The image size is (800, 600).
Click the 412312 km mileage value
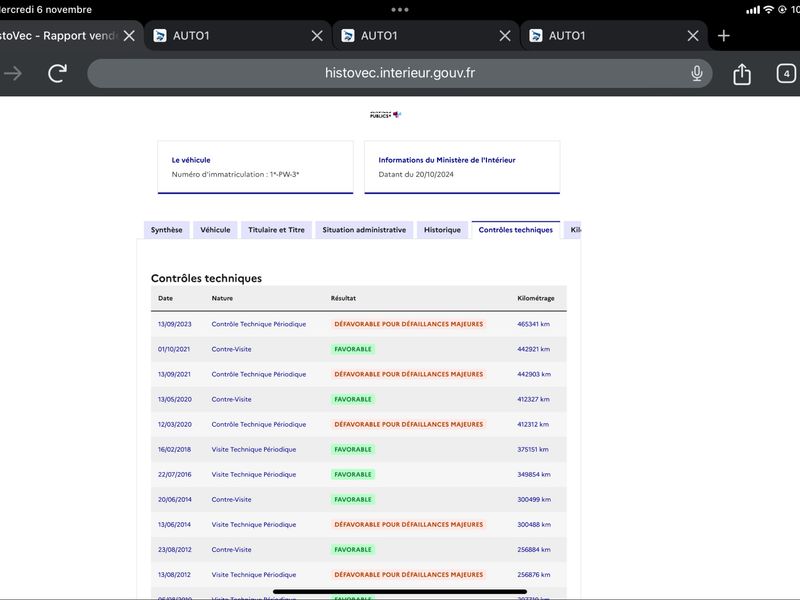533,424
